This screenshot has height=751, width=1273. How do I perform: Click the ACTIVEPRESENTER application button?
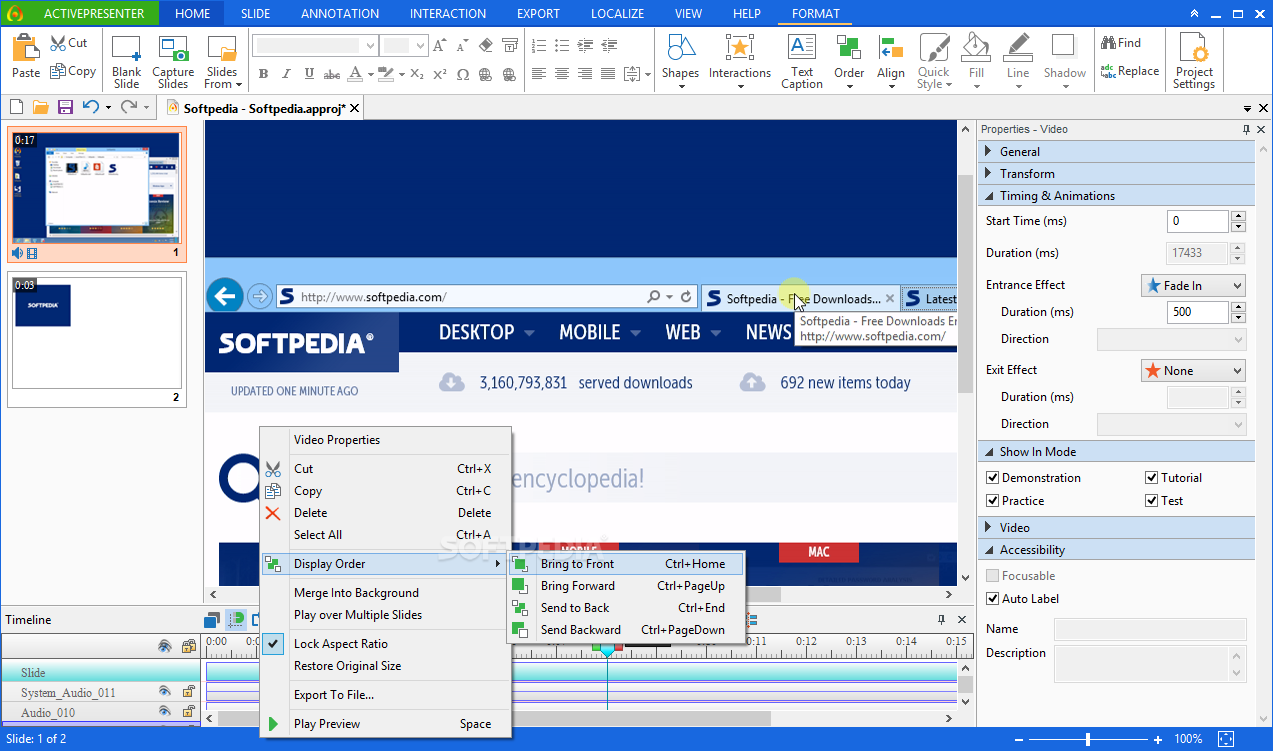point(80,13)
